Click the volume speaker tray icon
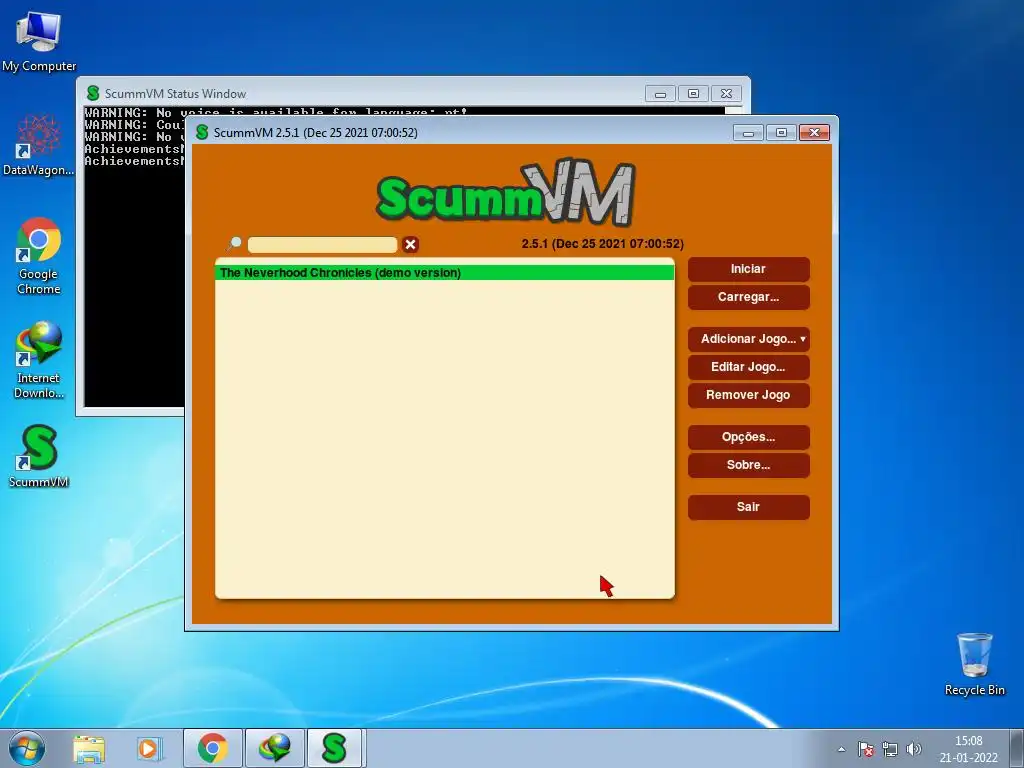1024x768 pixels. click(914, 749)
